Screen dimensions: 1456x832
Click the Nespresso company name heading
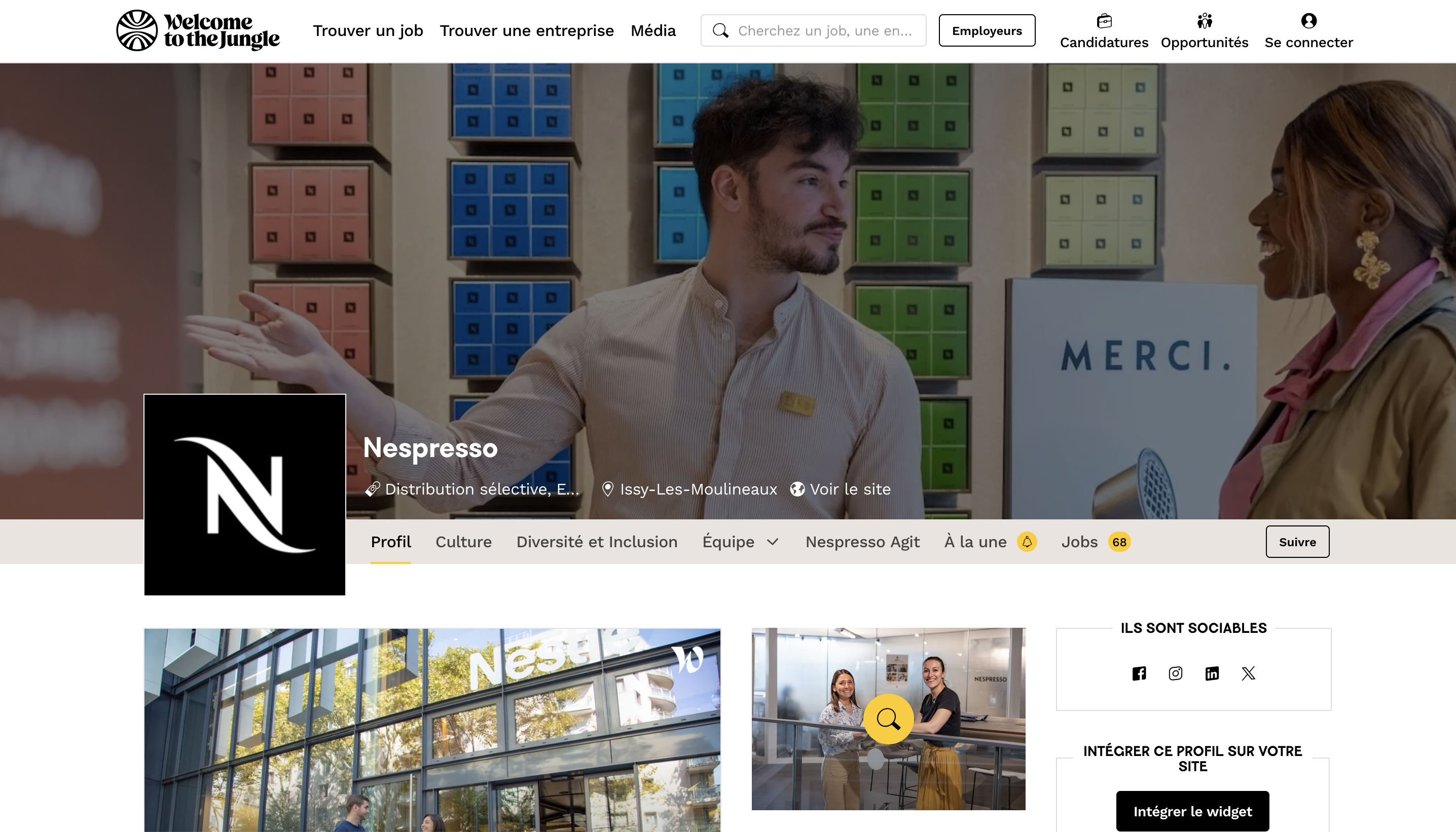coord(430,447)
